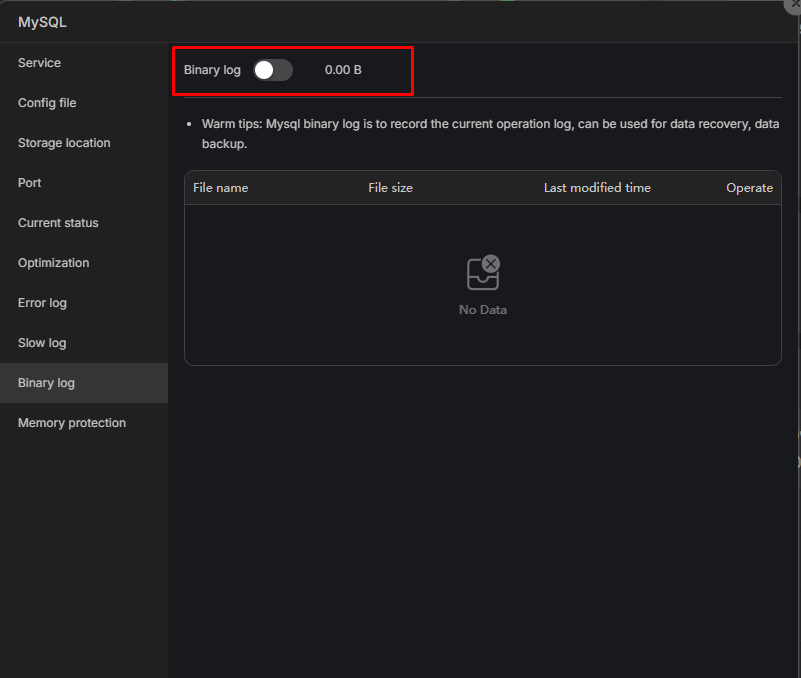This screenshot has height=678, width=801.
Task: Click the No Data label
Action: (x=483, y=310)
